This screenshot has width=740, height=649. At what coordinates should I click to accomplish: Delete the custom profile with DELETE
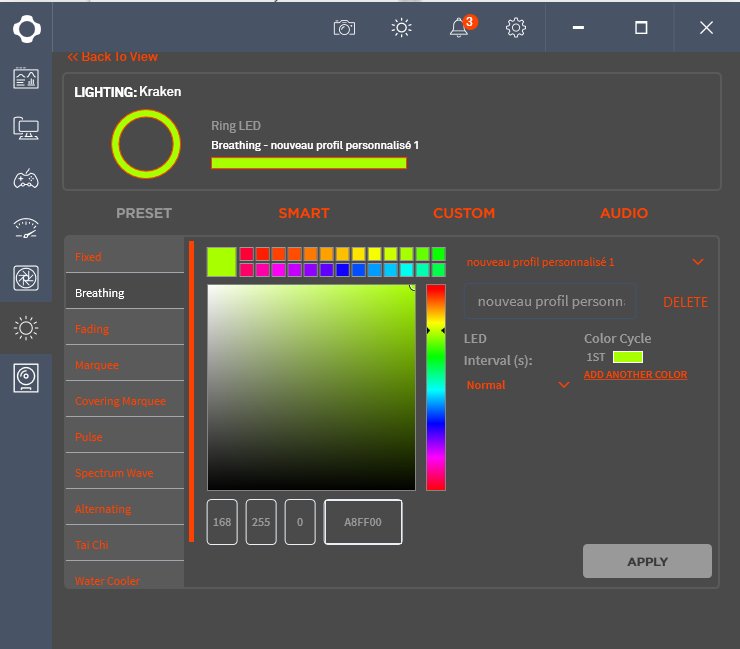pos(685,302)
